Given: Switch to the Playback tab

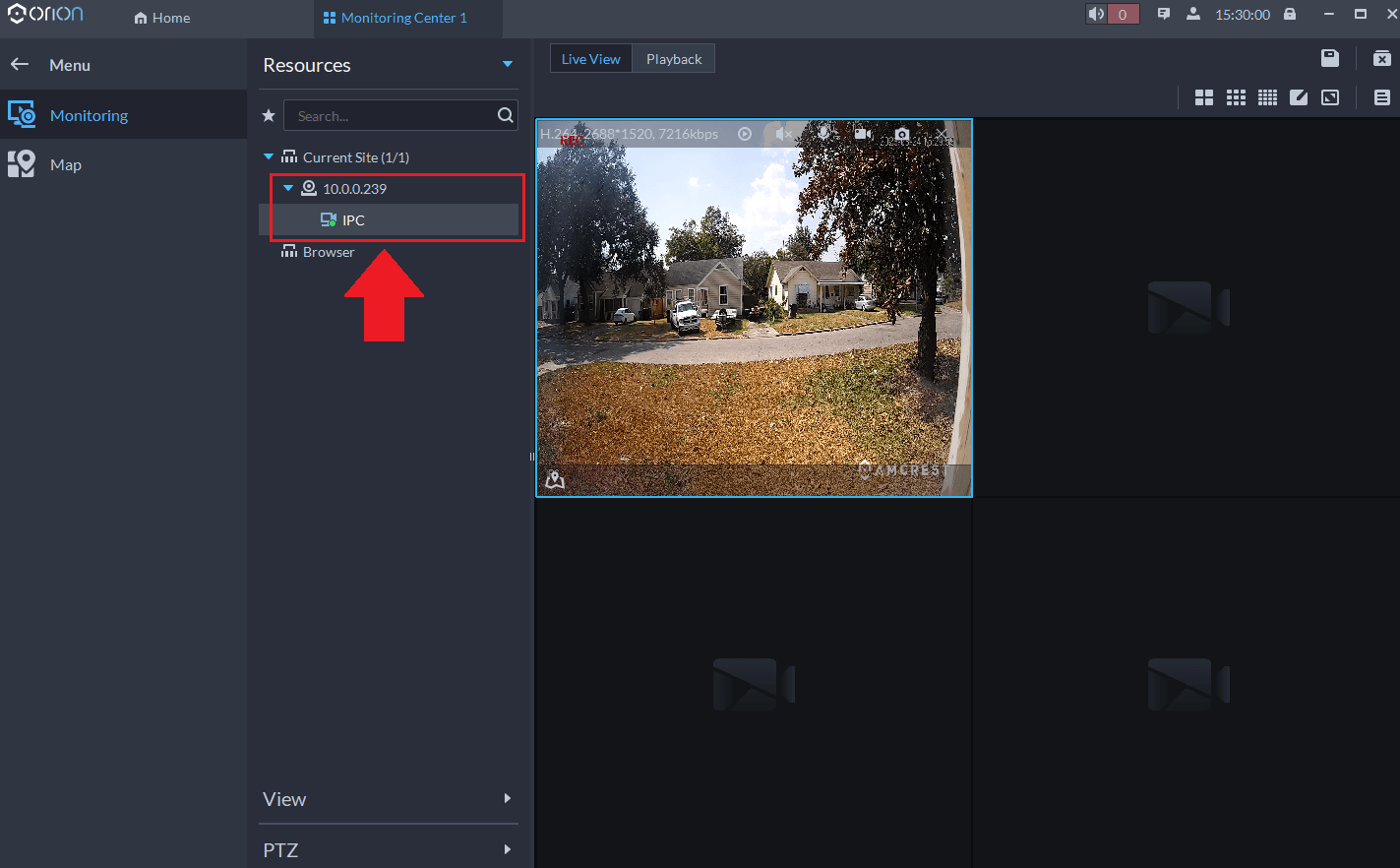Looking at the screenshot, I should click(x=674, y=59).
